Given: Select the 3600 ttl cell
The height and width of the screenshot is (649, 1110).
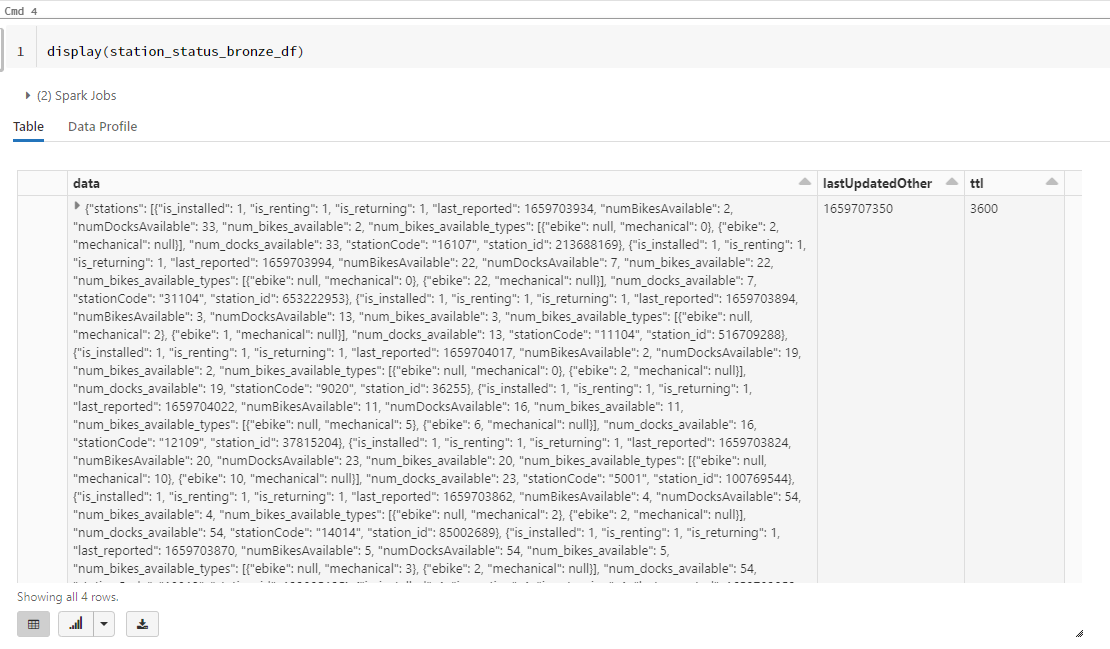Looking at the screenshot, I should [x=984, y=209].
